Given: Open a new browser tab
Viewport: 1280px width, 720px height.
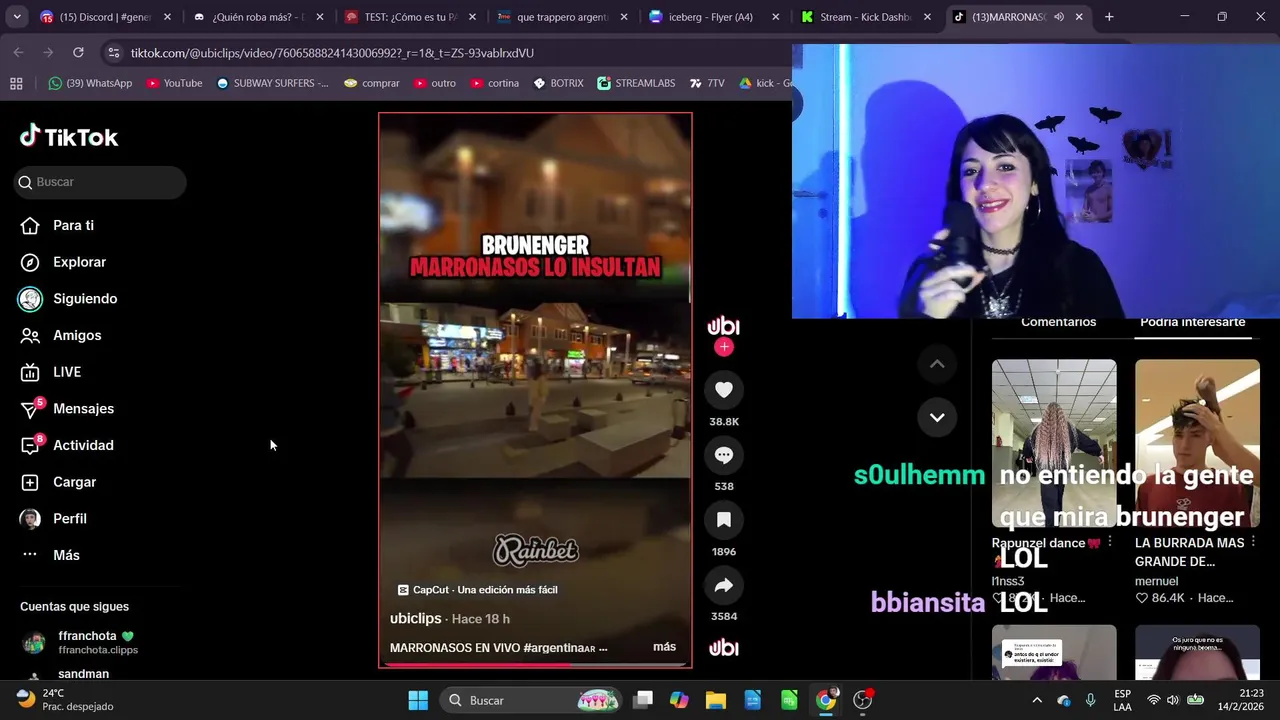Looking at the screenshot, I should point(1109,17).
